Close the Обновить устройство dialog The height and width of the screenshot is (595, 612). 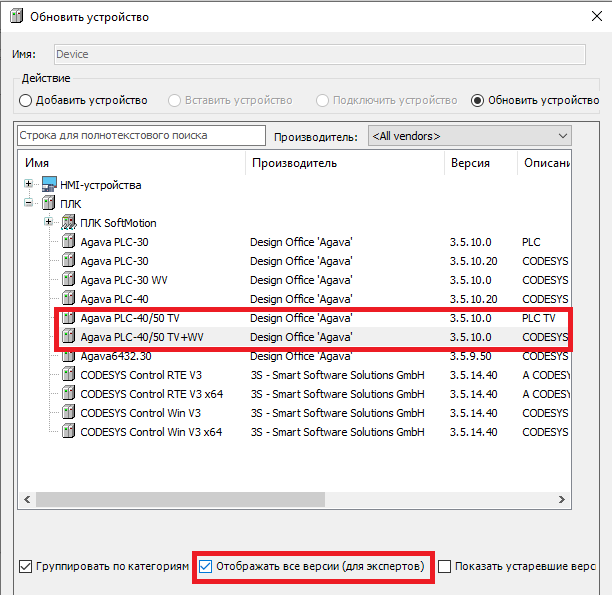click(597, 16)
